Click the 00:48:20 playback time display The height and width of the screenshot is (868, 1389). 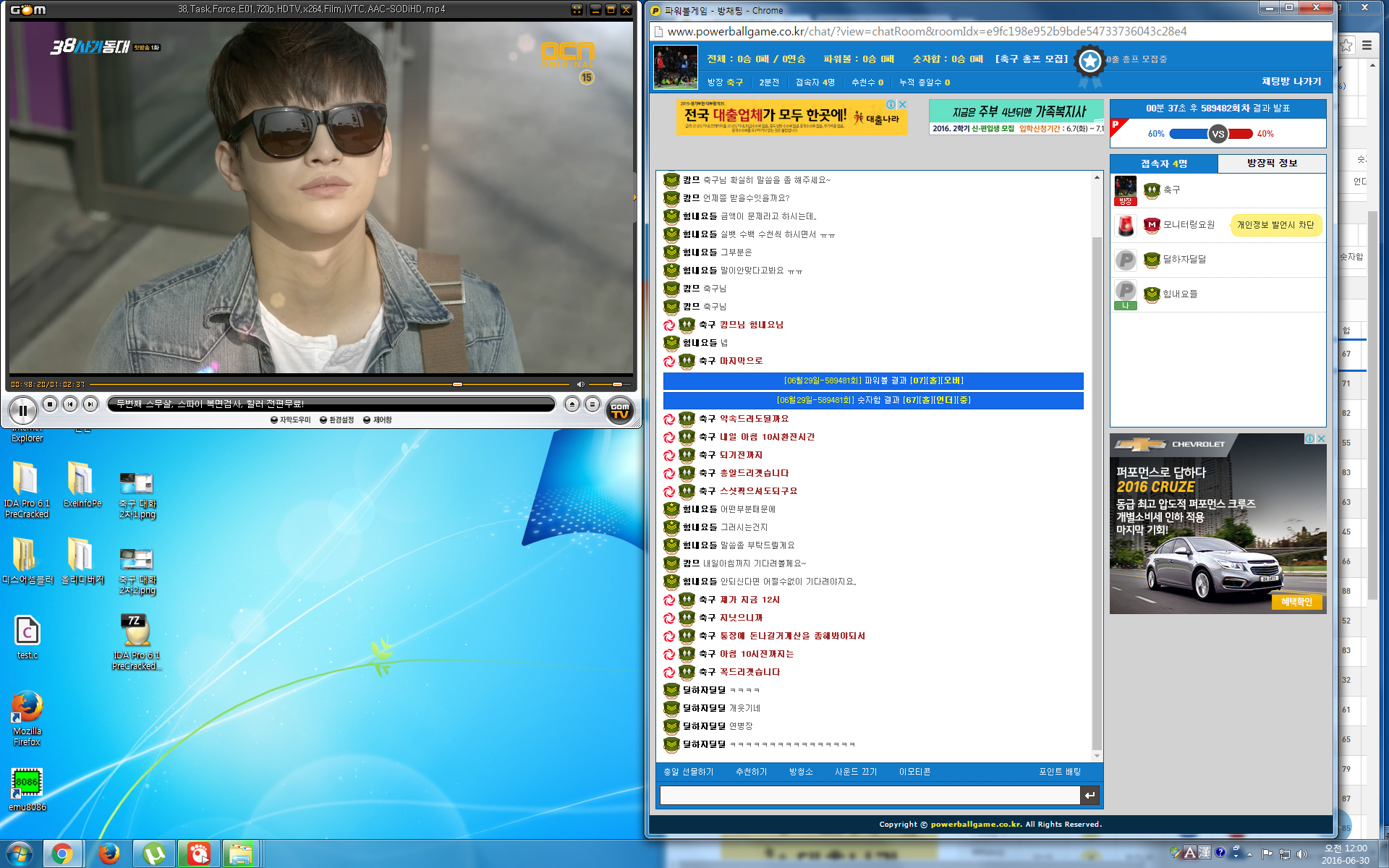[x=28, y=384]
